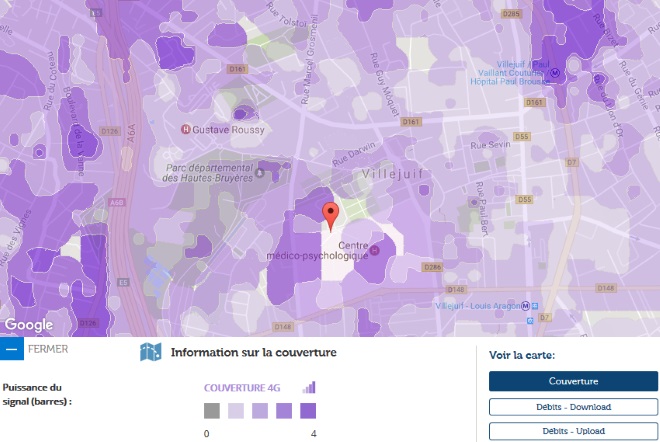Click the Boulevard de la Vanne label
The height and width of the screenshot is (442, 660).
click(74, 131)
